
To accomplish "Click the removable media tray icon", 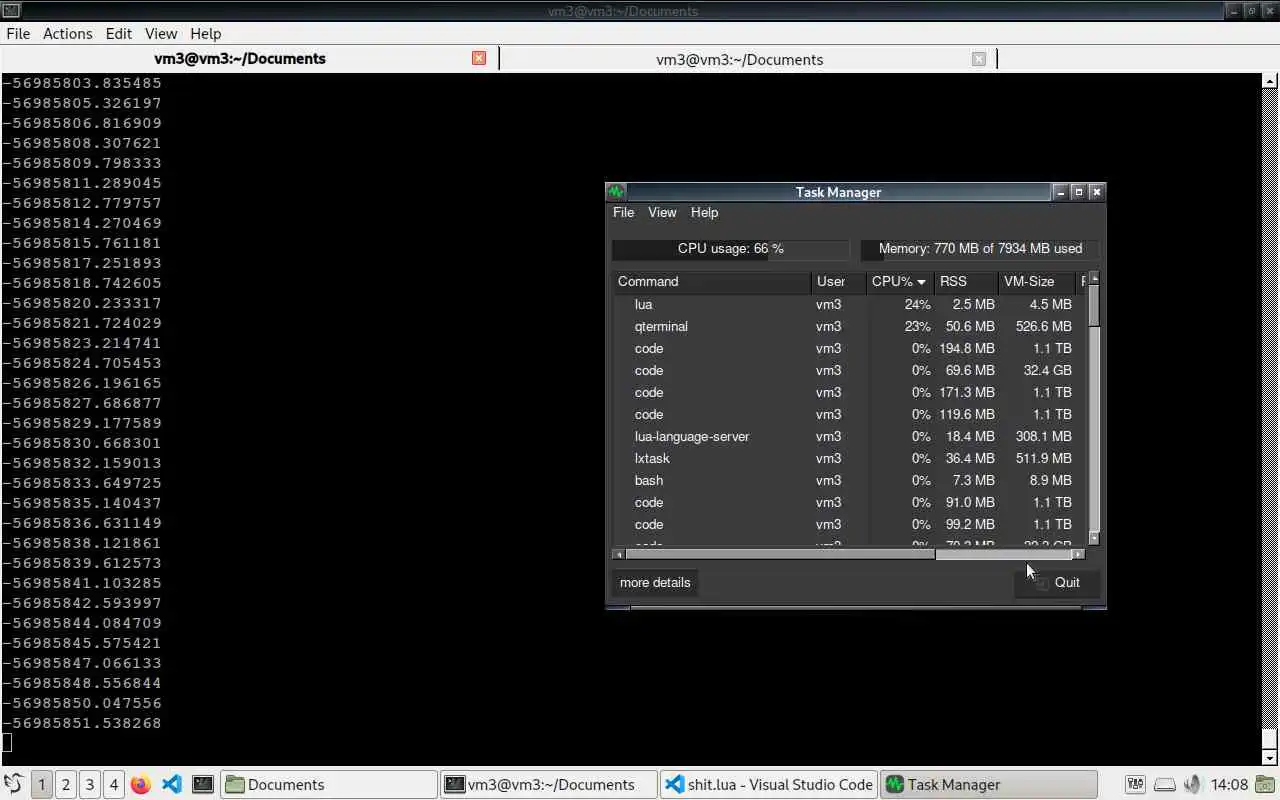I will [1164, 784].
